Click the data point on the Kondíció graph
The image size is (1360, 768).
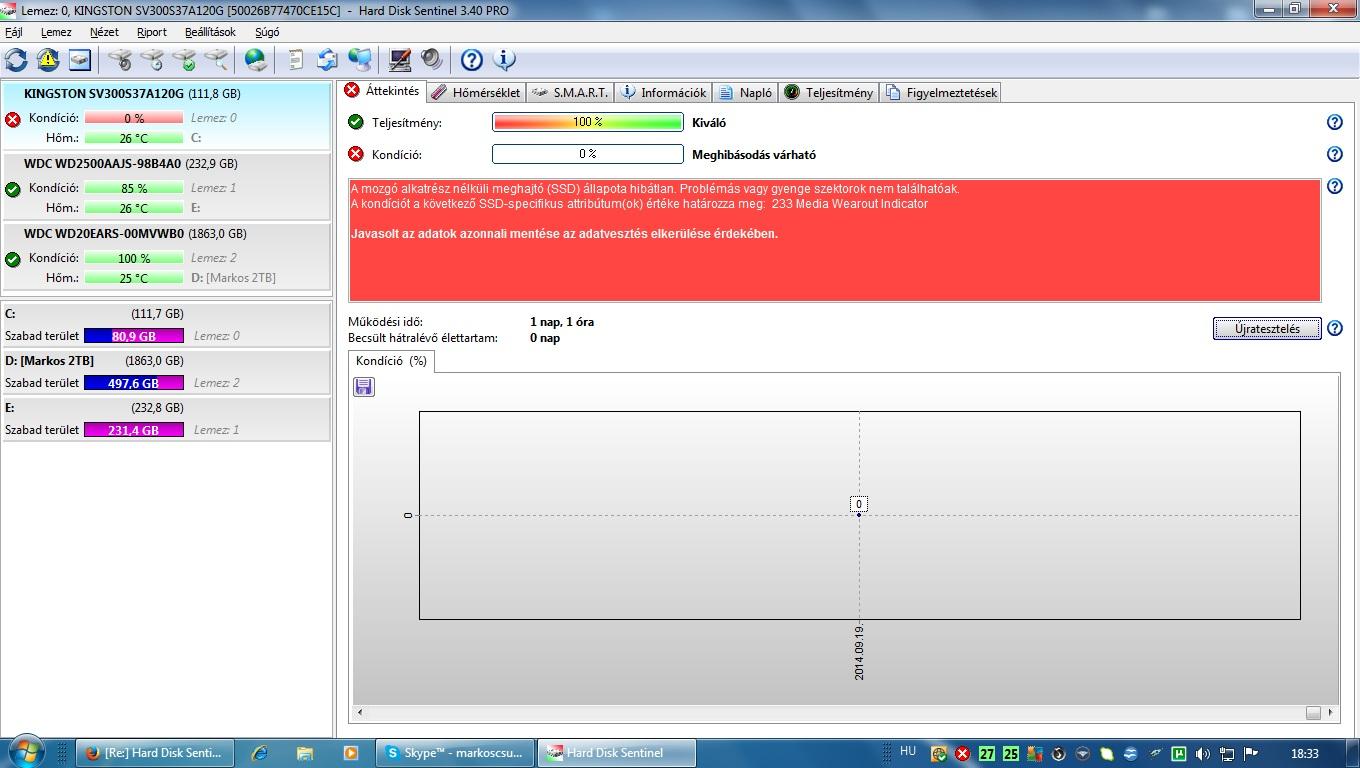pos(859,515)
